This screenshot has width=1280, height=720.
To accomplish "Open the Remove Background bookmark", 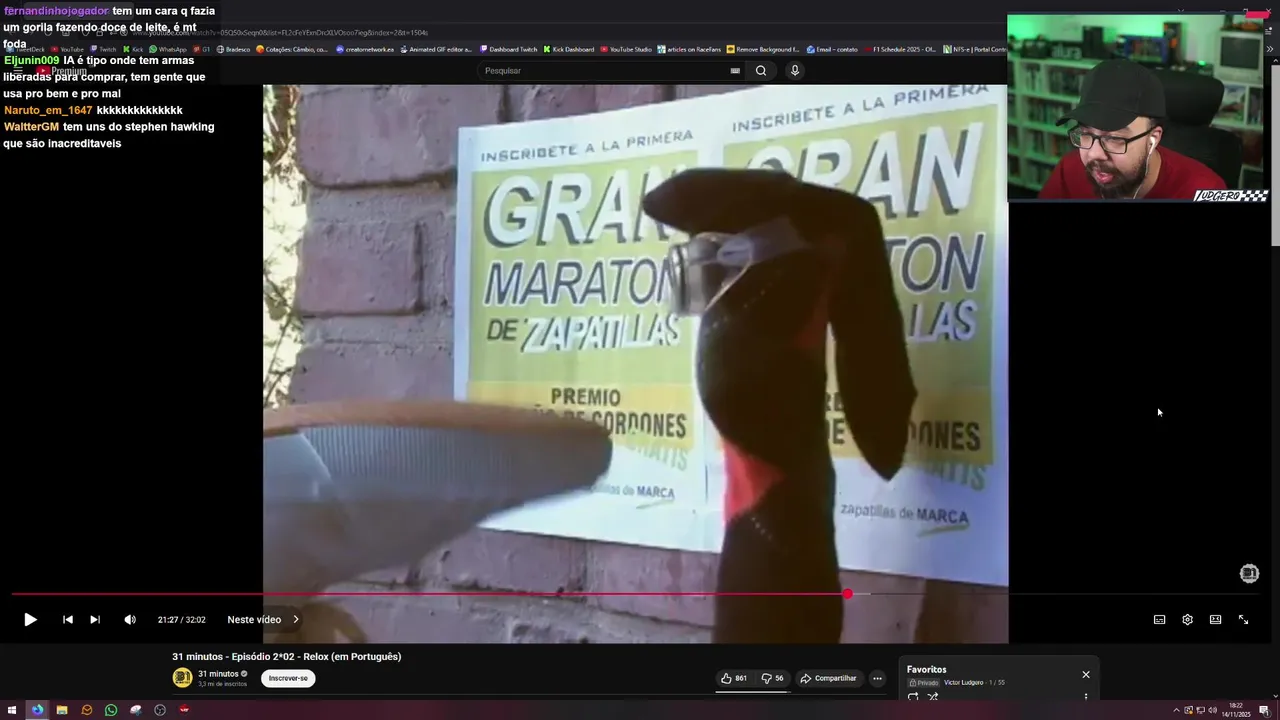I will [x=764, y=49].
